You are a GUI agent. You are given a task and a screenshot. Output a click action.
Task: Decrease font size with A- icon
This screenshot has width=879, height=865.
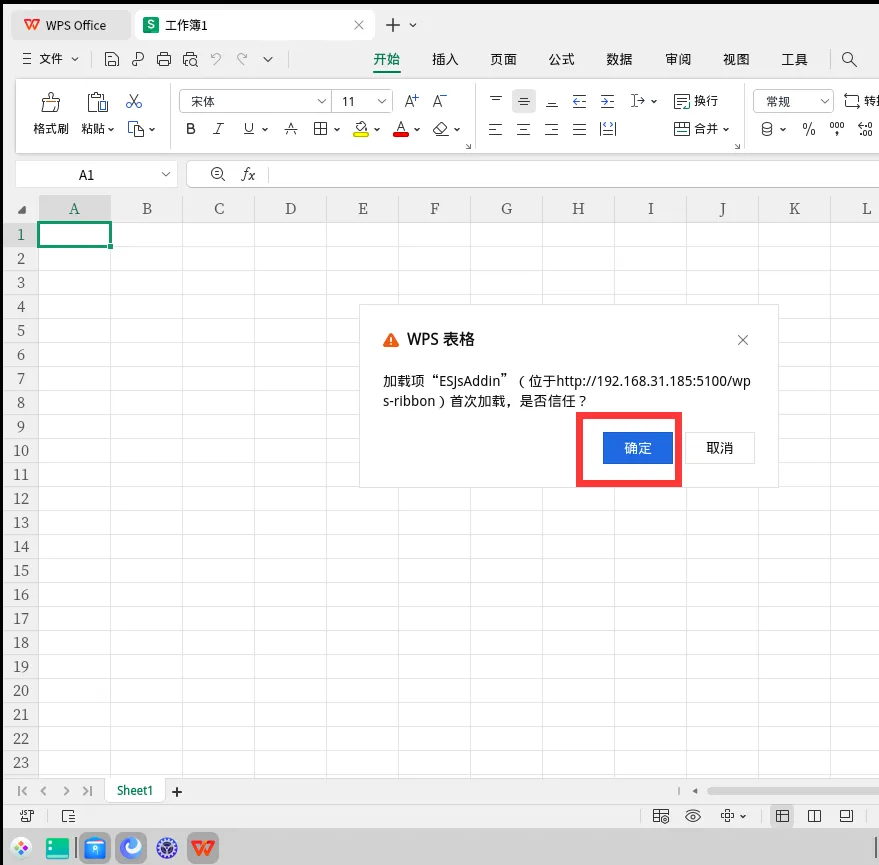point(440,101)
